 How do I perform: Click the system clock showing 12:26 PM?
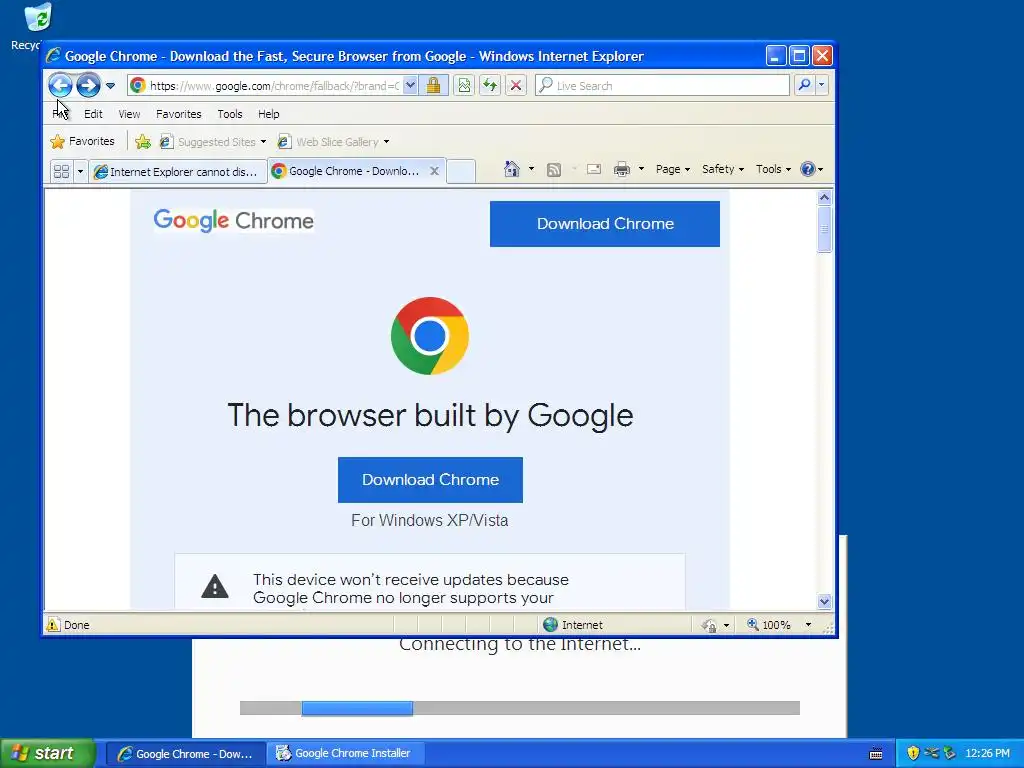(x=987, y=754)
